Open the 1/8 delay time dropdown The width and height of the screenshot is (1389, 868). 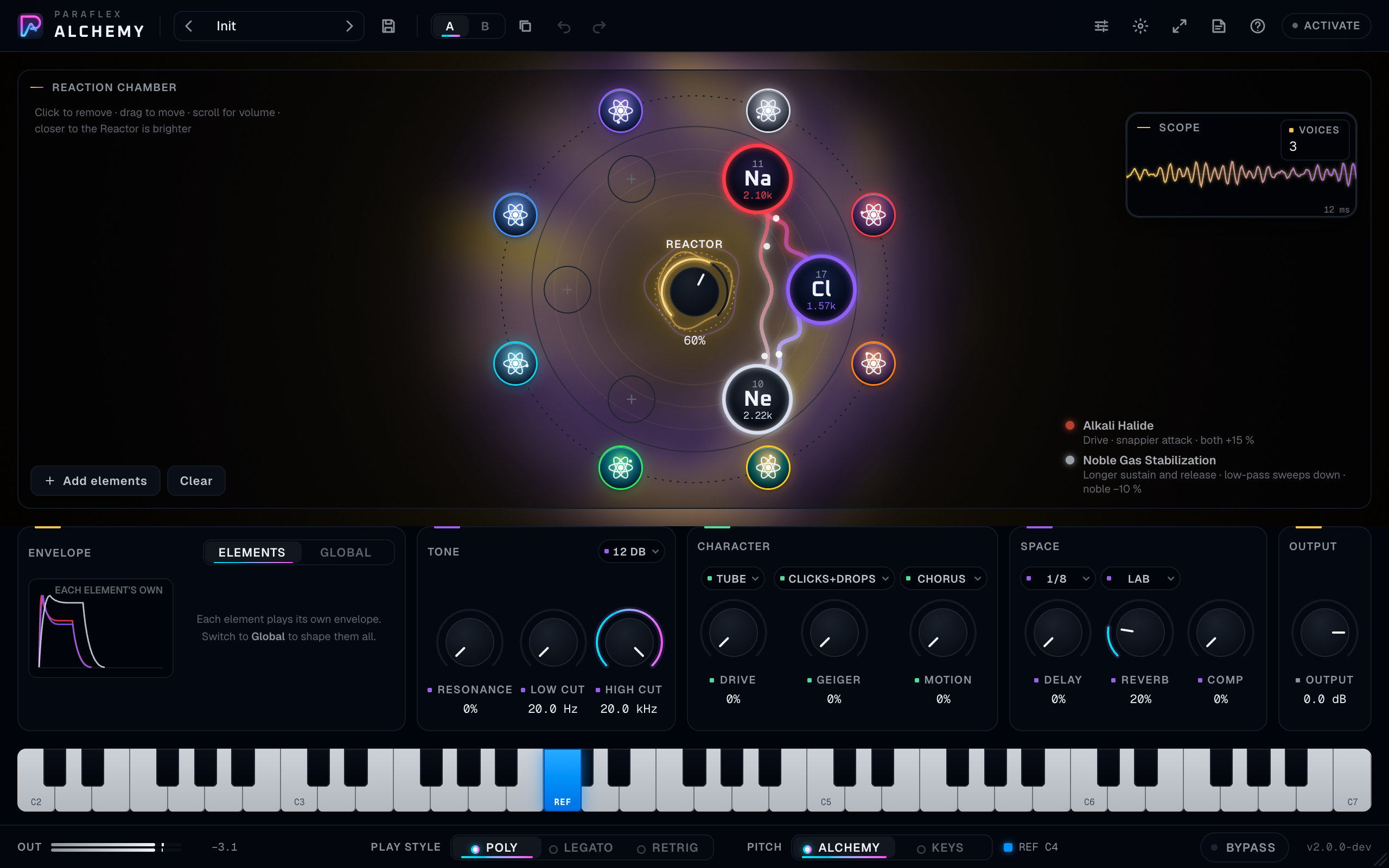tap(1057, 579)
